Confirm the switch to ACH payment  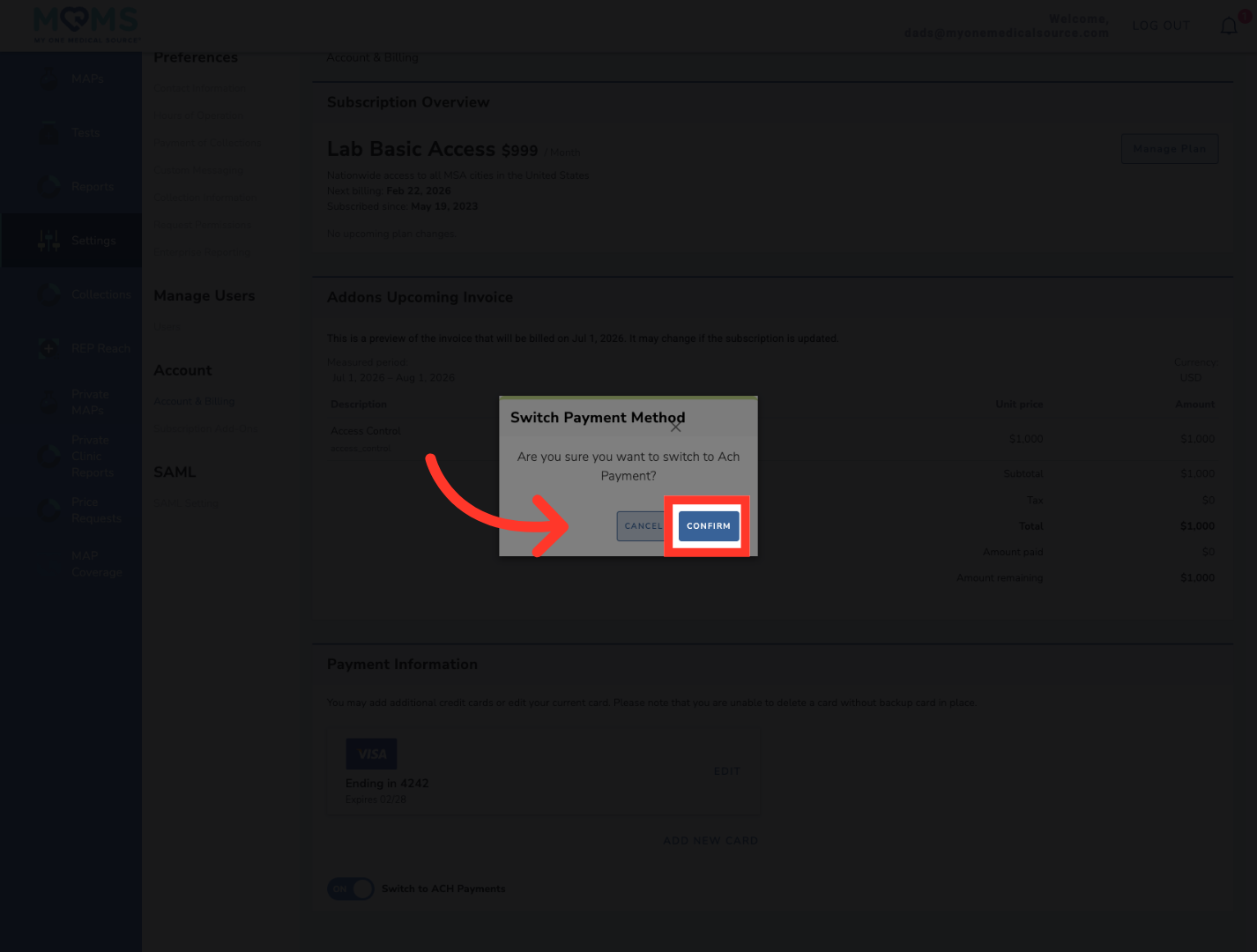pyautogui.click(x=709, y=526)
